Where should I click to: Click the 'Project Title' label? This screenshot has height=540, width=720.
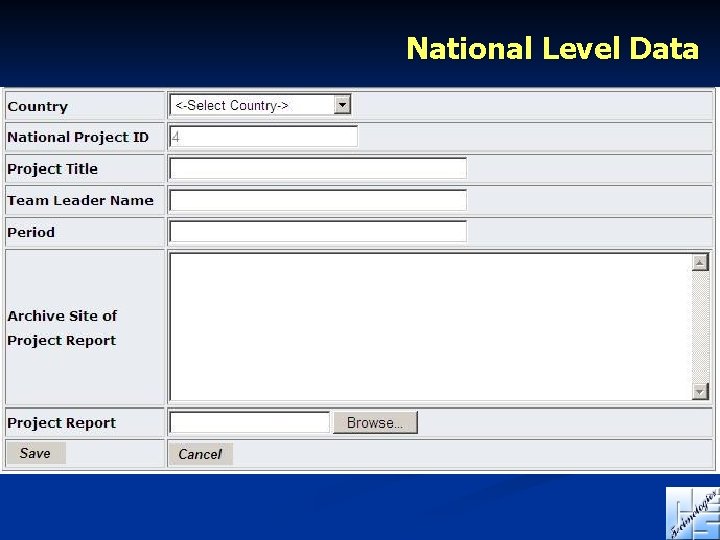(52, 169)
